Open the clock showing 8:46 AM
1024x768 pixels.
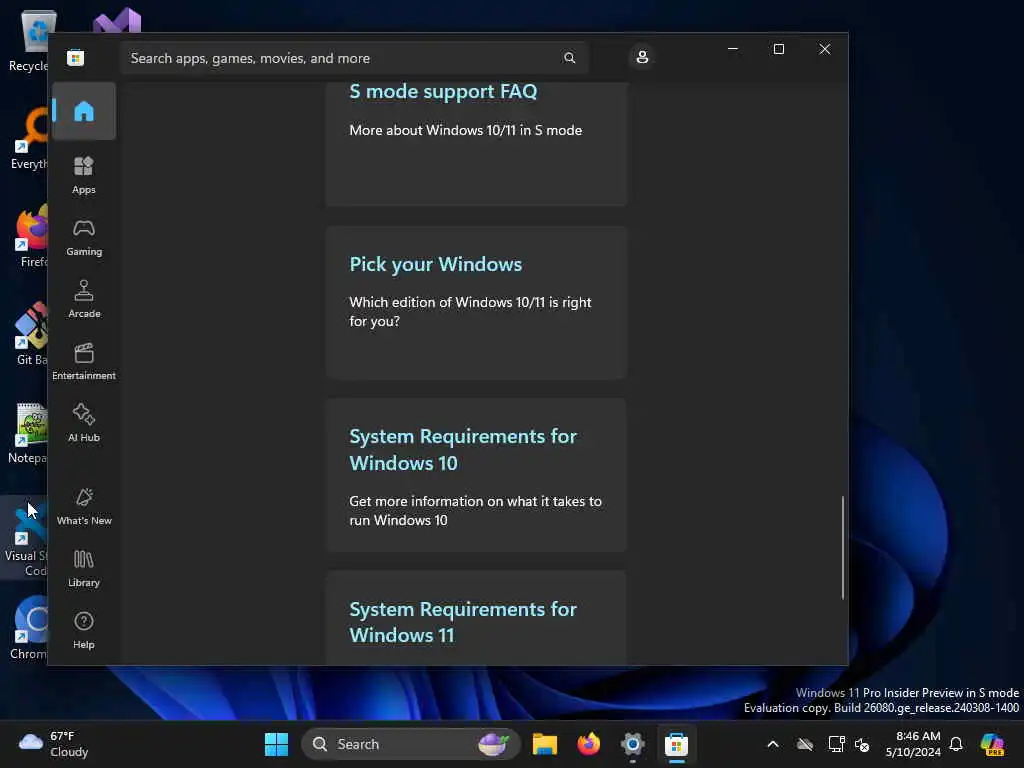(x=912, y=744)
